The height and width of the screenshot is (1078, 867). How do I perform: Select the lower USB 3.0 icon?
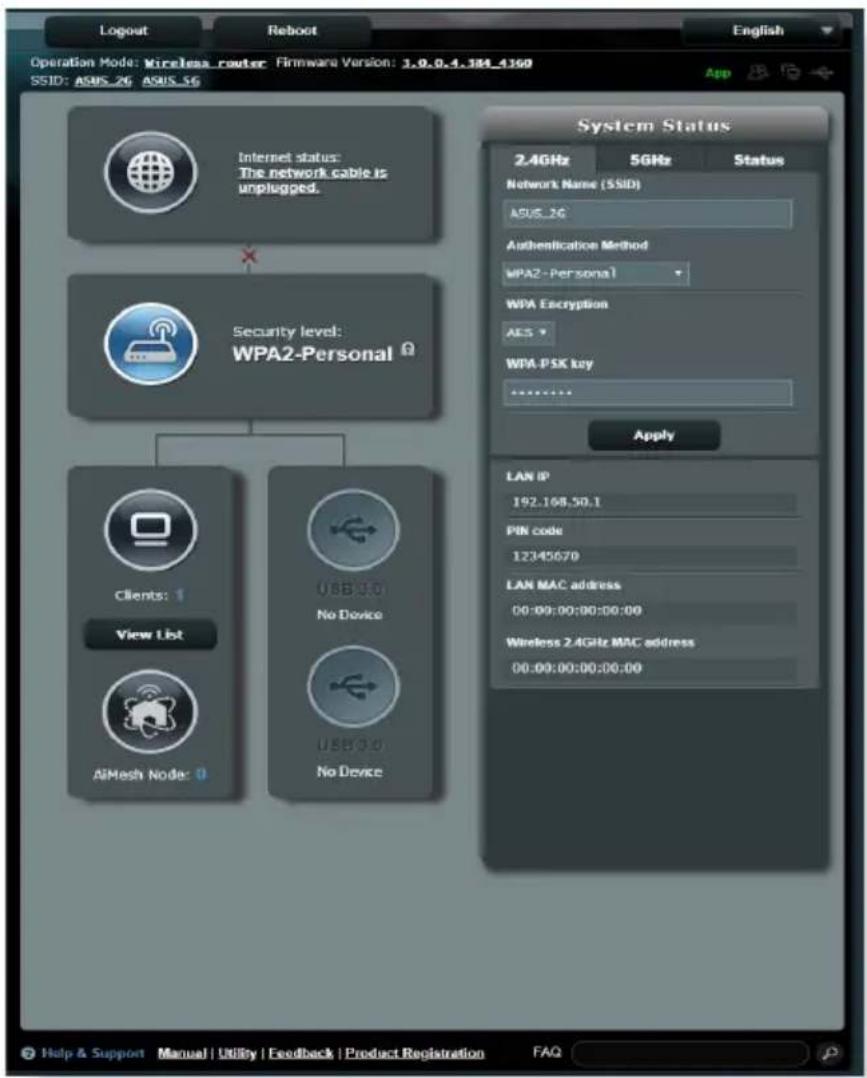[353, 687]
